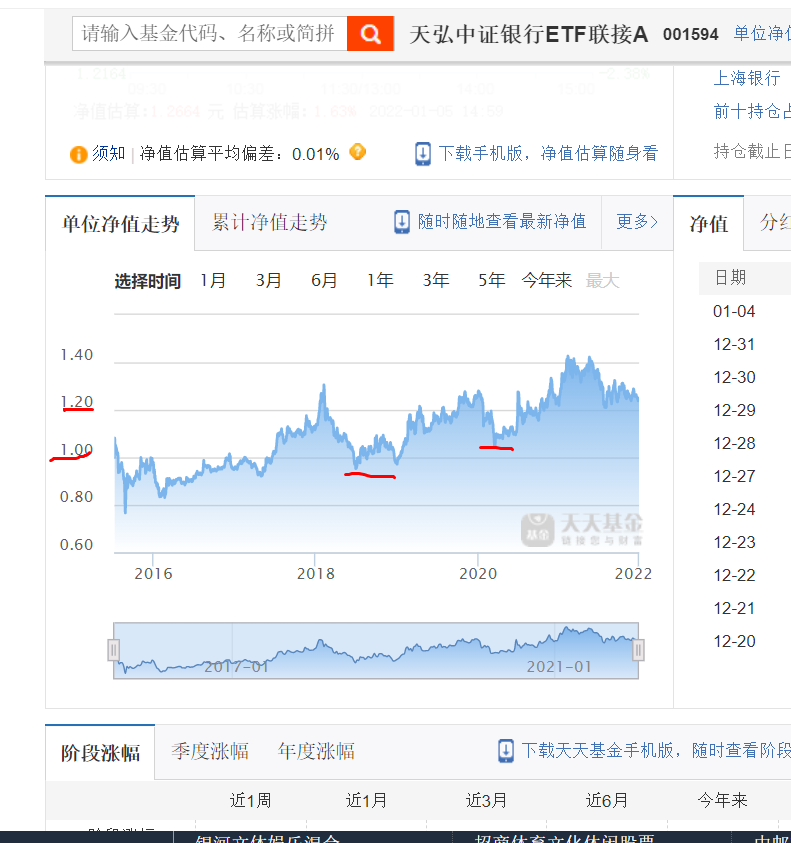Viewport: 791px width, 843px height.
Task: Click the 12-20 date row
Action: click(x=734, y=641)
